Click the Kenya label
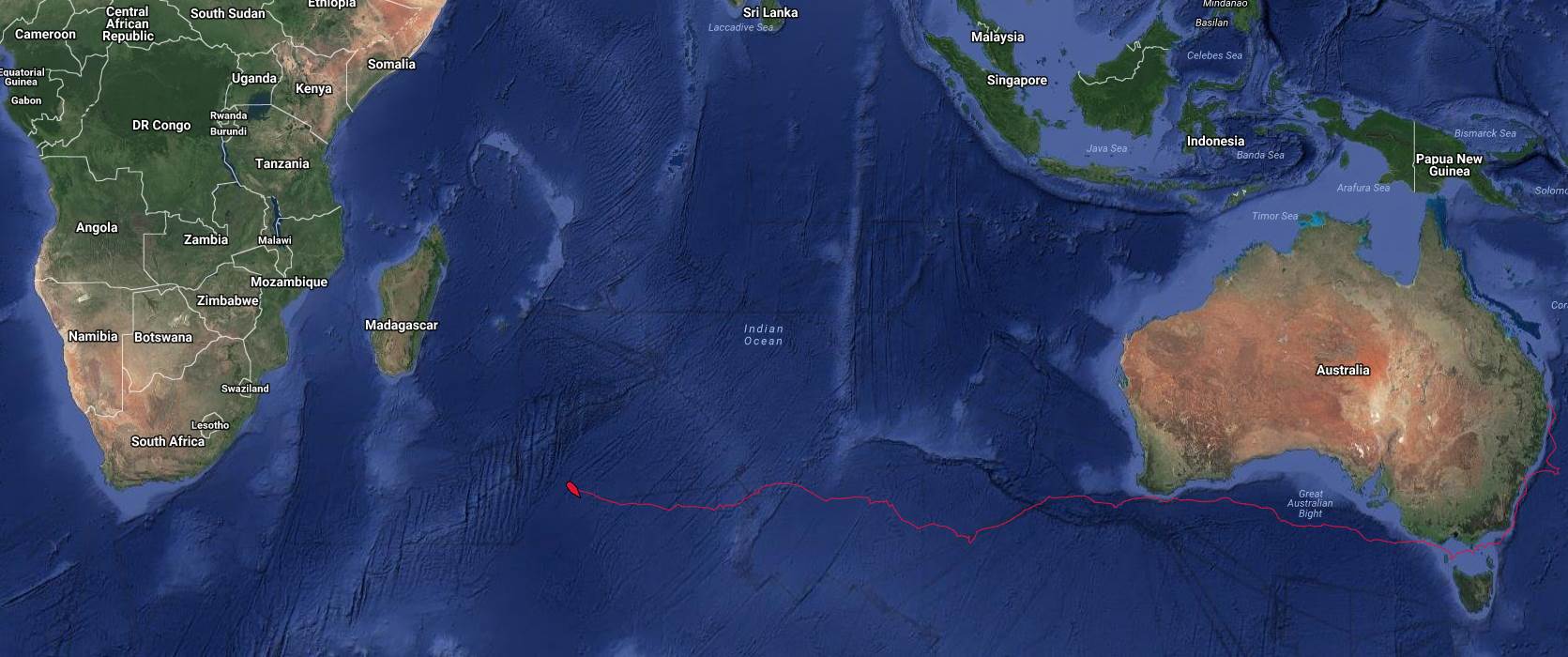The width and height of the screenshot is (1568, 657). pos(313,89)
